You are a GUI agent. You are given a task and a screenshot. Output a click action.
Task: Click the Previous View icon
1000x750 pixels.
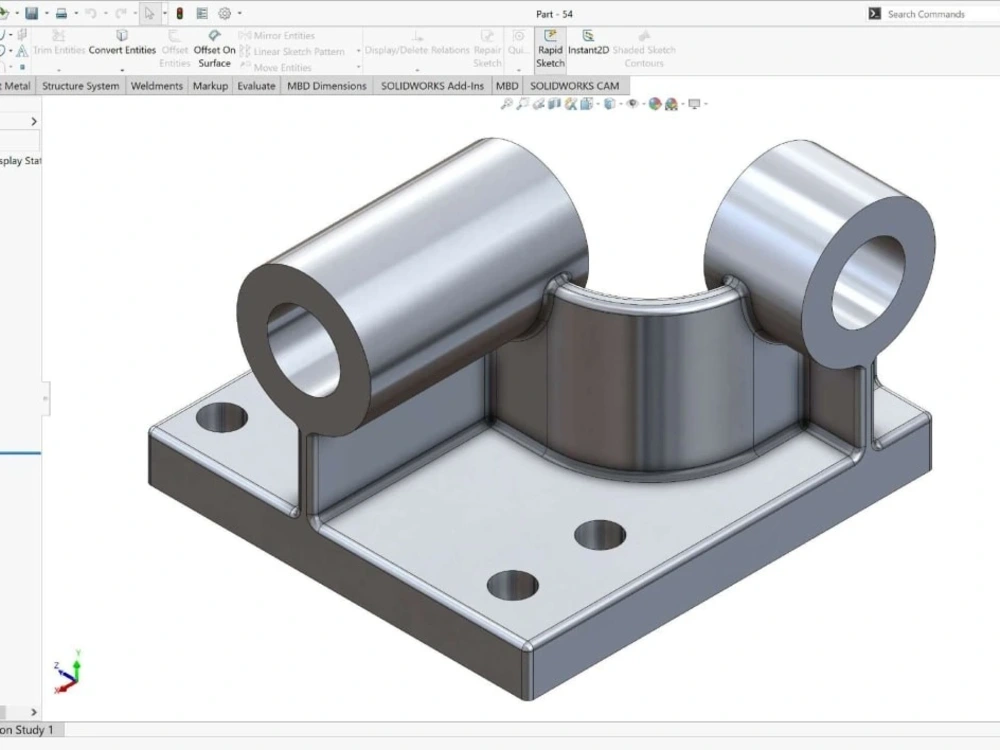[x=538, y=103]
